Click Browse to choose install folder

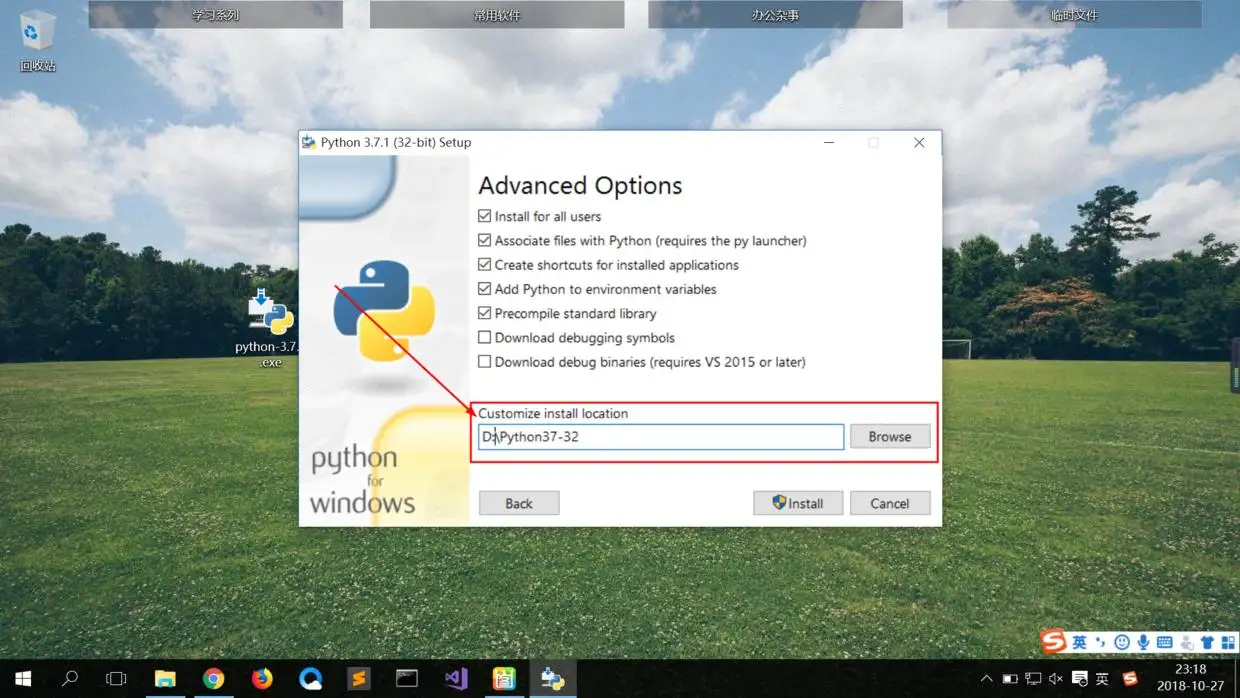[890, 436]
